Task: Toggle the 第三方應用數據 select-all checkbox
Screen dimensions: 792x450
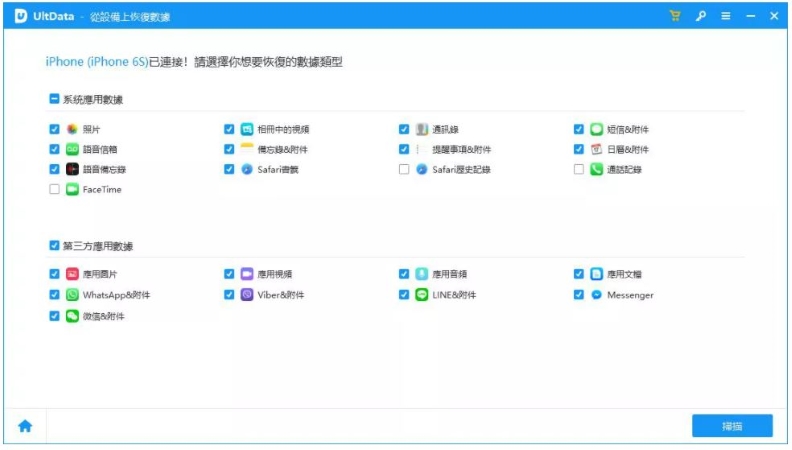Action: point(54,245)
